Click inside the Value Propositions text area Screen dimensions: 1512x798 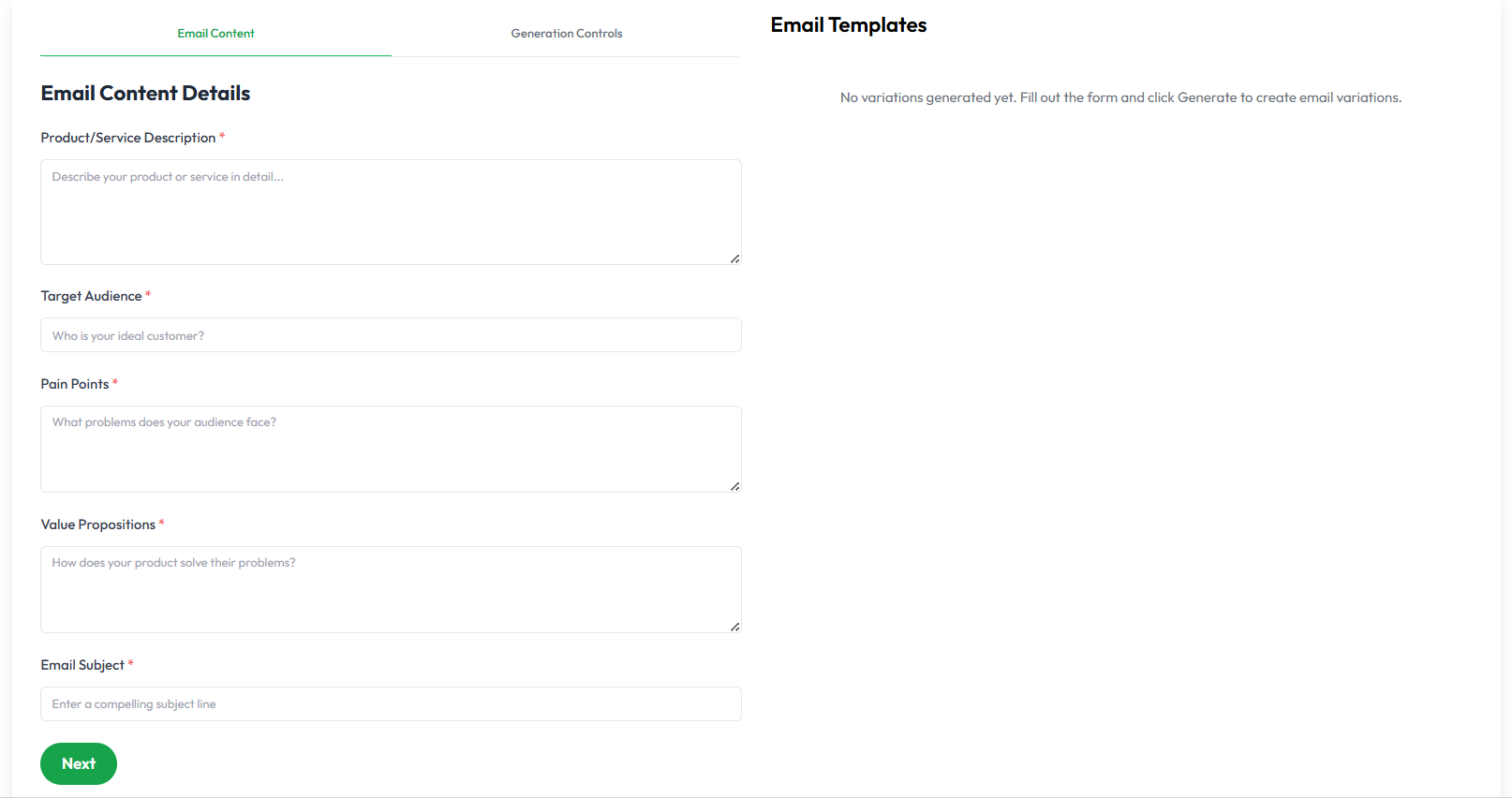(x=391, y=589)
